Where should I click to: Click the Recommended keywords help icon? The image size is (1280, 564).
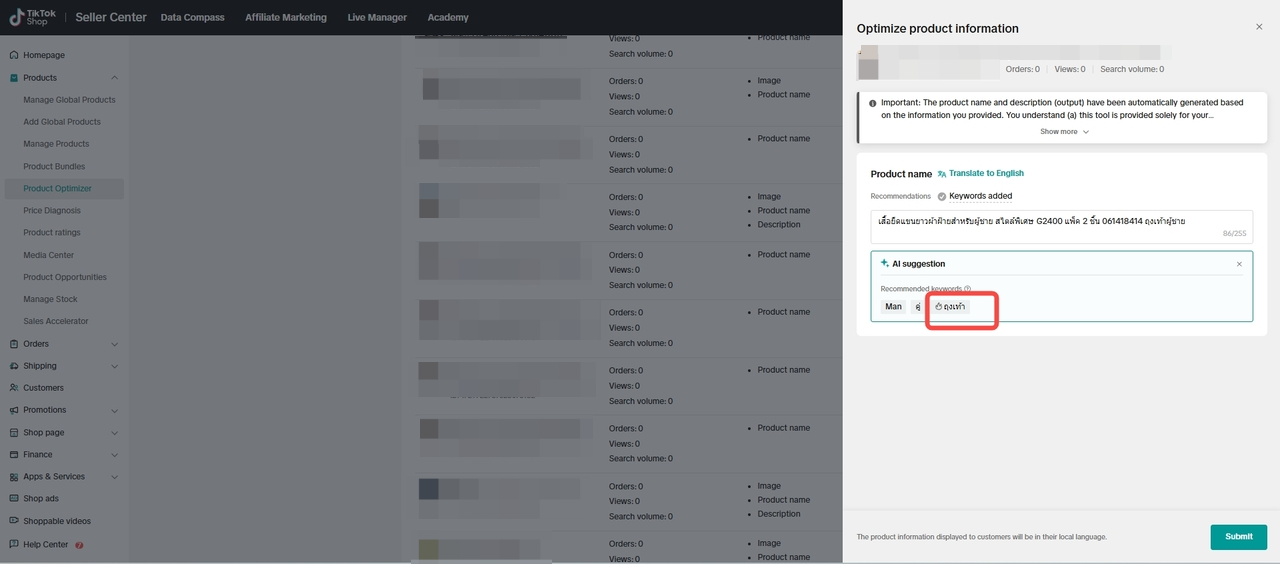(967, 289)
